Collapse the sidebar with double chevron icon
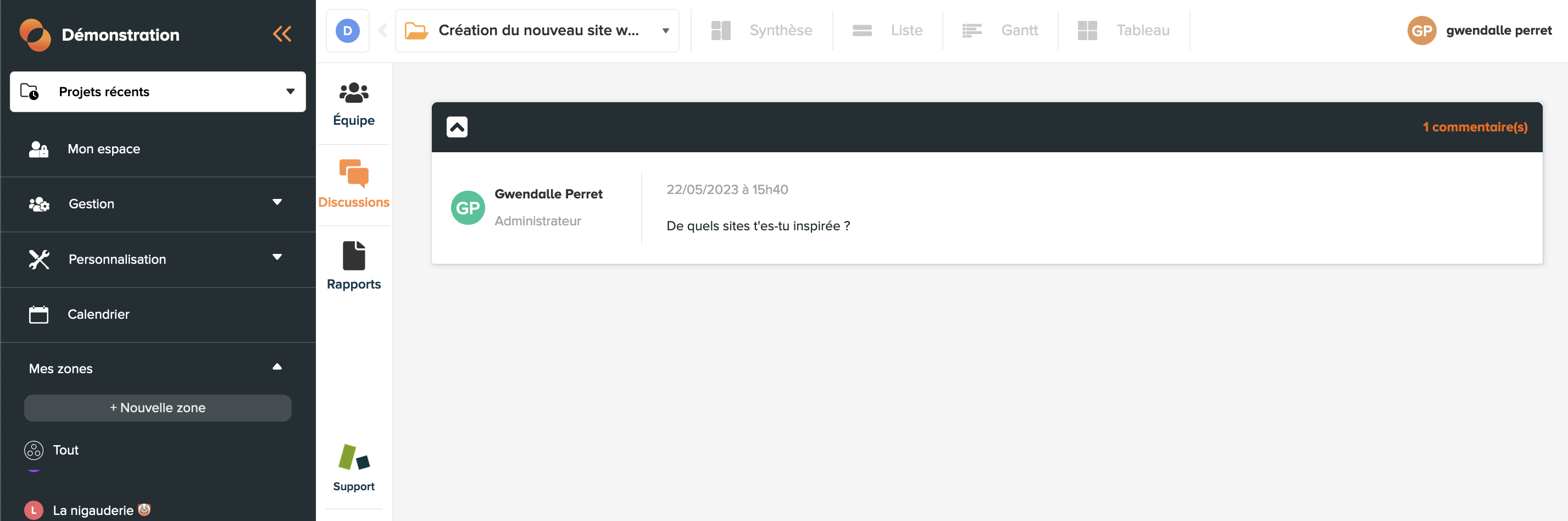Viewport: 1568px width, 521px height. coord(282,34)
